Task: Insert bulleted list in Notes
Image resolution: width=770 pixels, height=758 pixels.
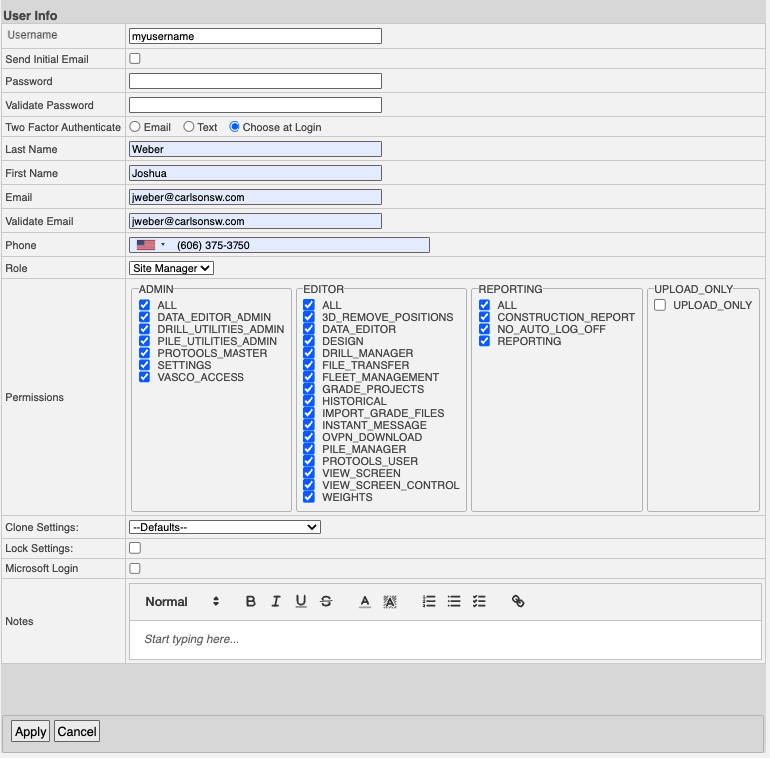Action: coord(454,601)
